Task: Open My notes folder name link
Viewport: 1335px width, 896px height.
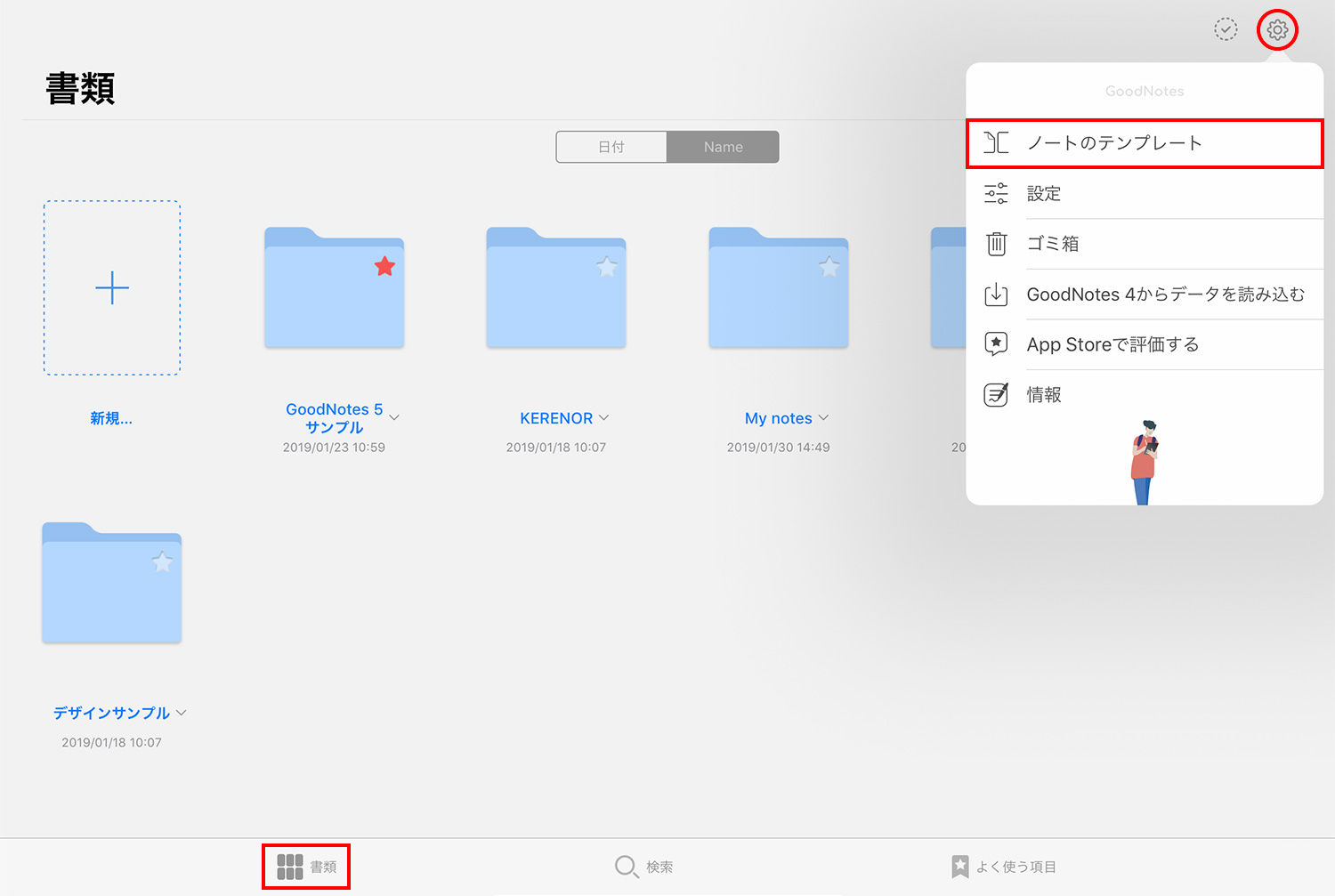Action: [x=779, y=418]
